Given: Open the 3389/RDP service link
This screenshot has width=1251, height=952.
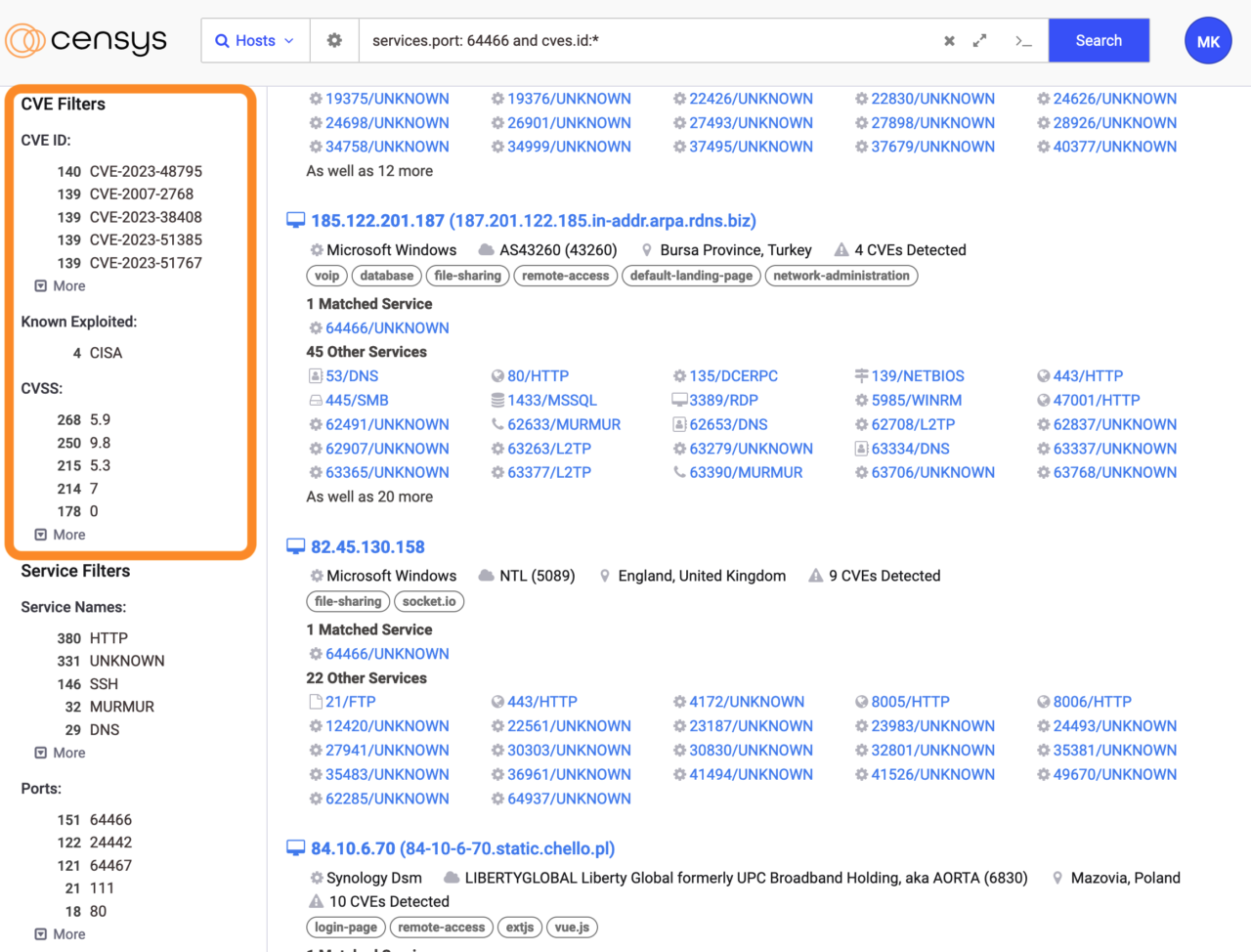Looking at the screenshot, I should pyautogui.click(x=723, y=400).
